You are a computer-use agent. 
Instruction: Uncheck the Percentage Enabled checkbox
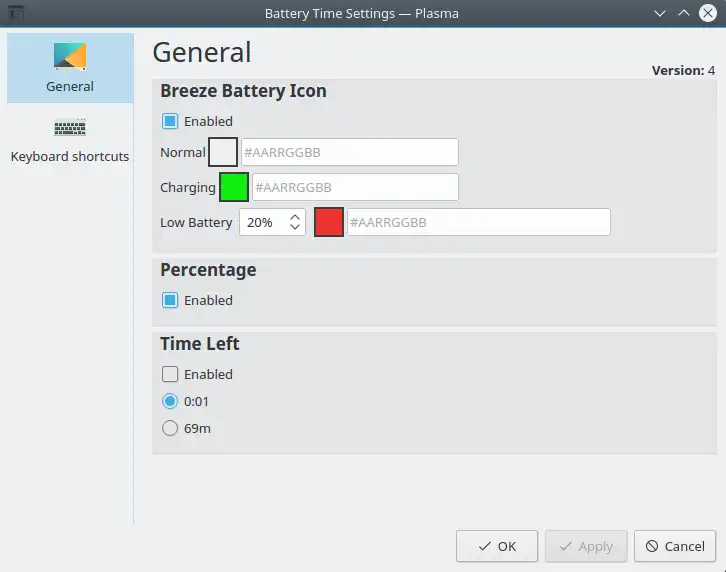[x=170, y=300]
